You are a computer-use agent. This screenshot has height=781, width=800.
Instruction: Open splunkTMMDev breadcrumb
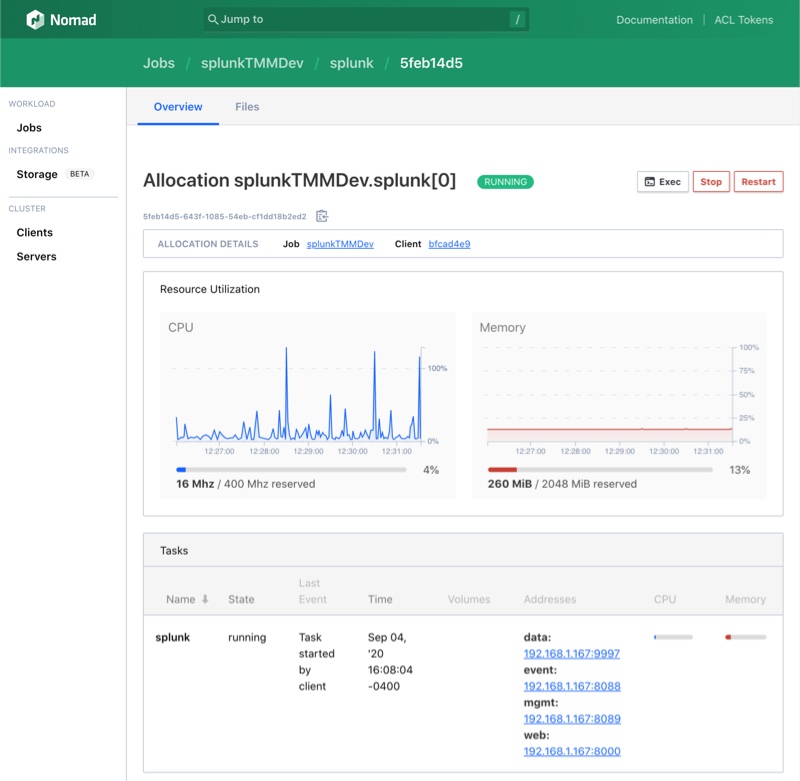click(252, 63)
